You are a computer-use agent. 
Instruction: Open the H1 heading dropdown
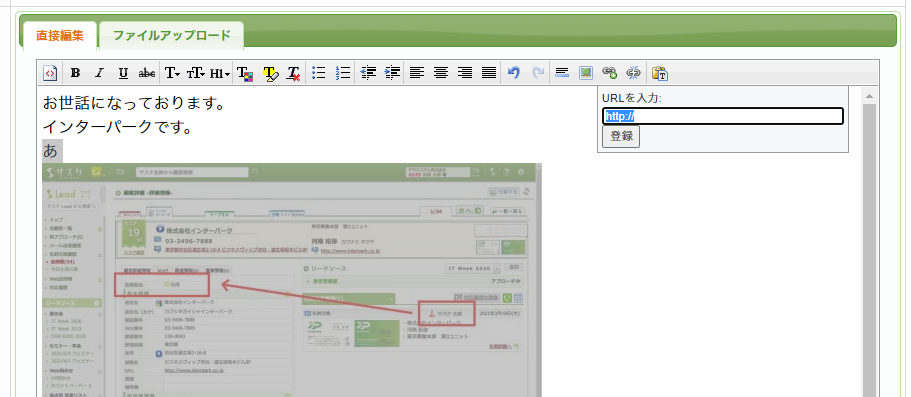click(220, 73)
